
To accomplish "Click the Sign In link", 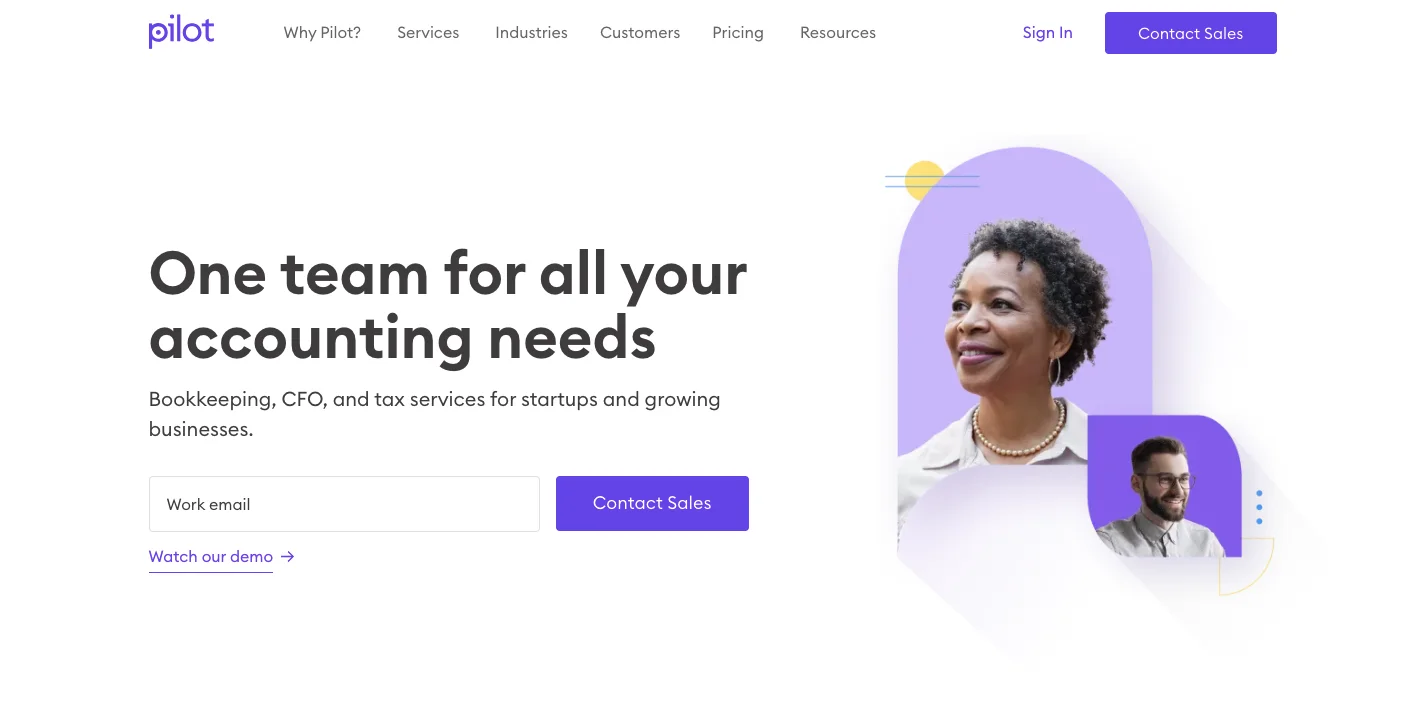I will [x=1047, y=33].
